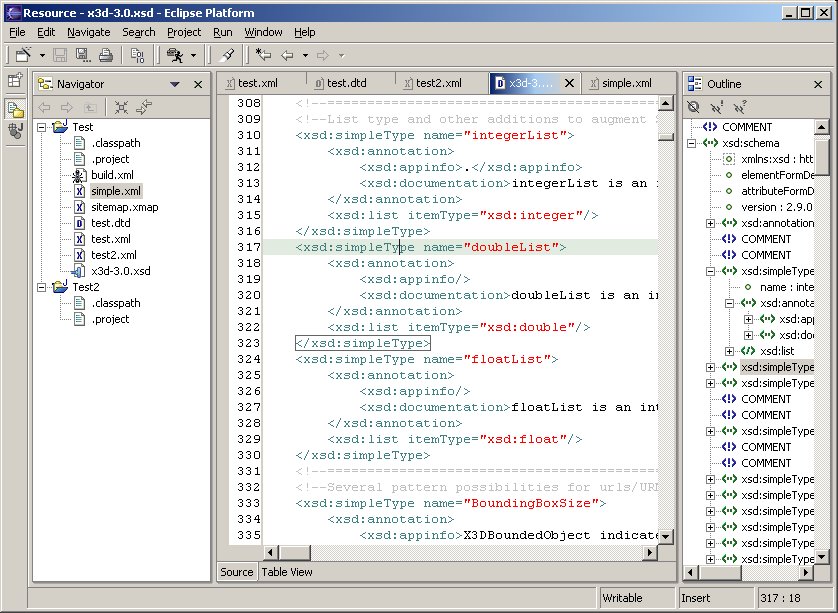Image resolution: width=838 pixels, height=613 pixels.
Task: Select the Resource perspective sidebar icon
Action: (15, 108)
